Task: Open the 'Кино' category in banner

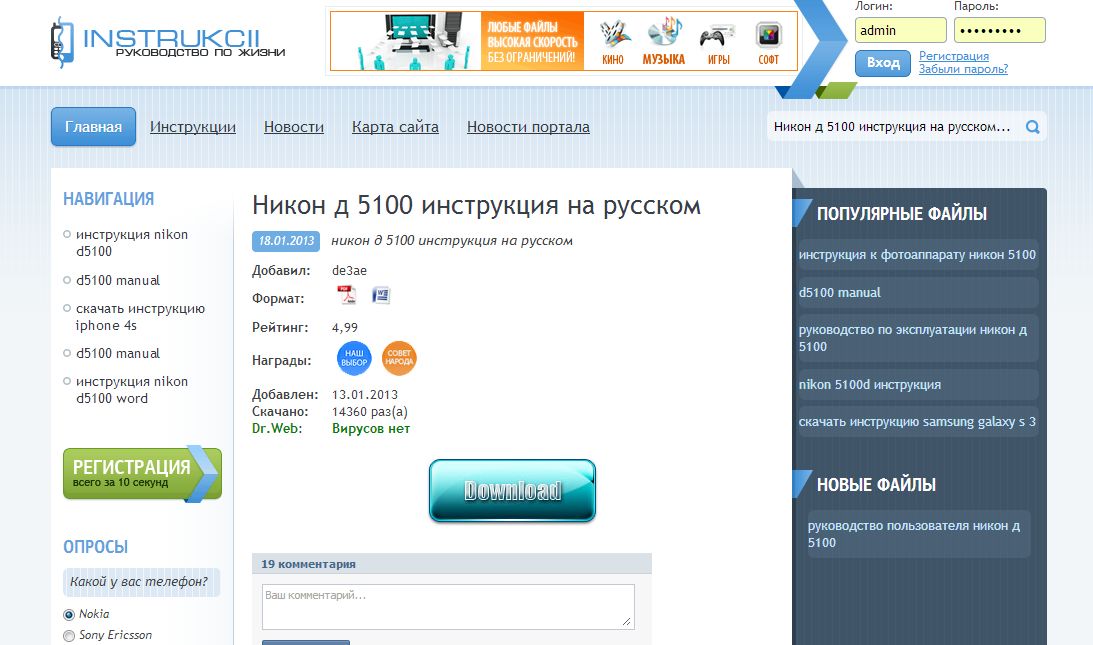Action: 613,42
